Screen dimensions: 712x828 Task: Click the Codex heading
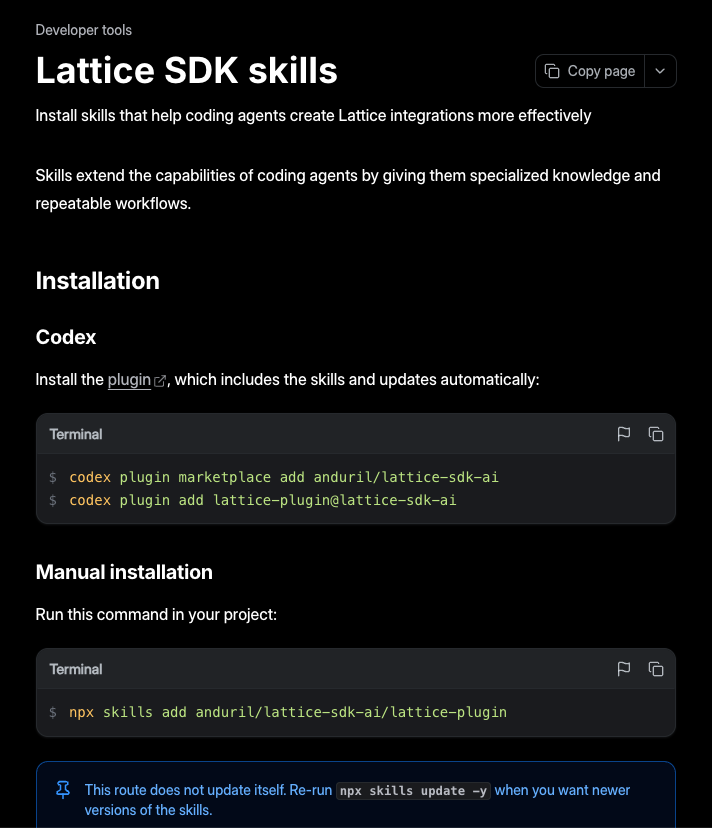coord(66,337)
